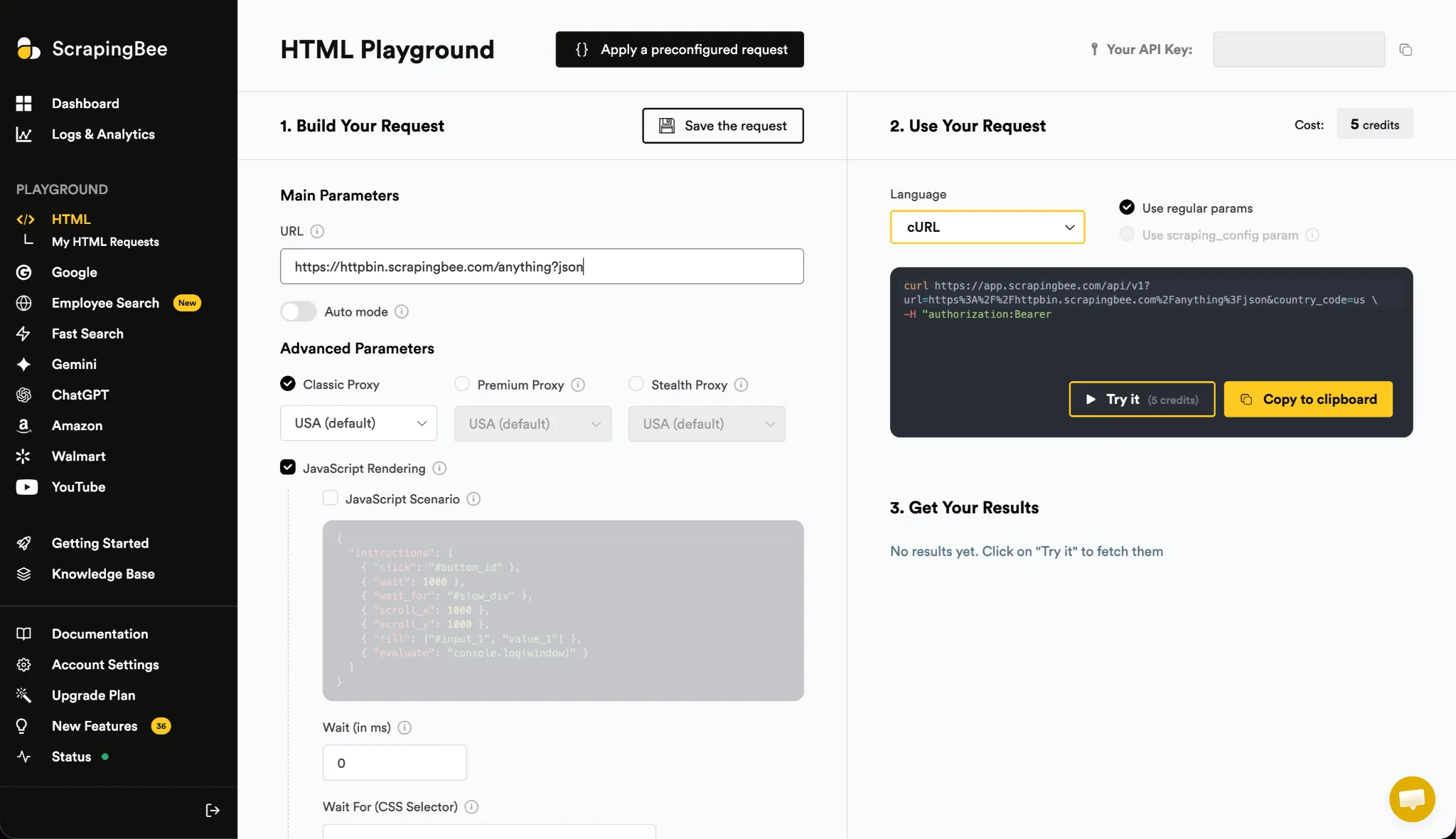Open the Classic Proxy country dropdown

click(x=358, y=424)
